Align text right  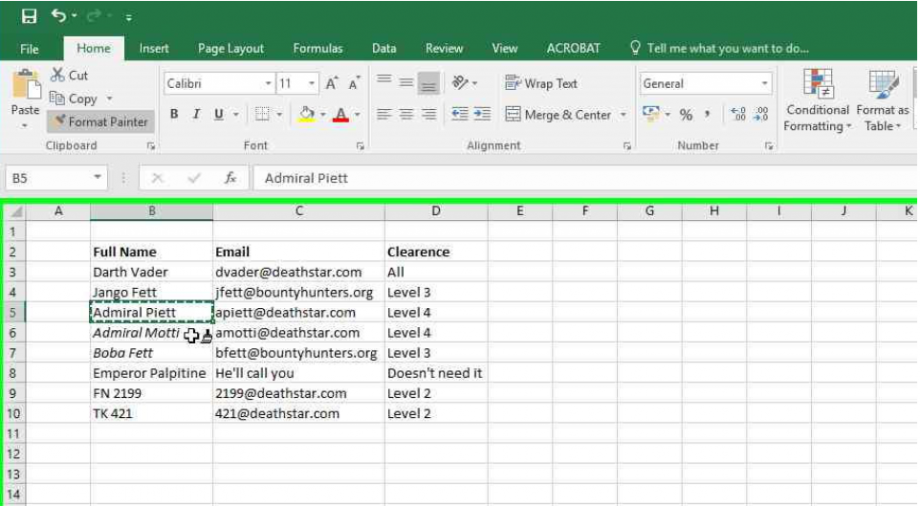429,114
